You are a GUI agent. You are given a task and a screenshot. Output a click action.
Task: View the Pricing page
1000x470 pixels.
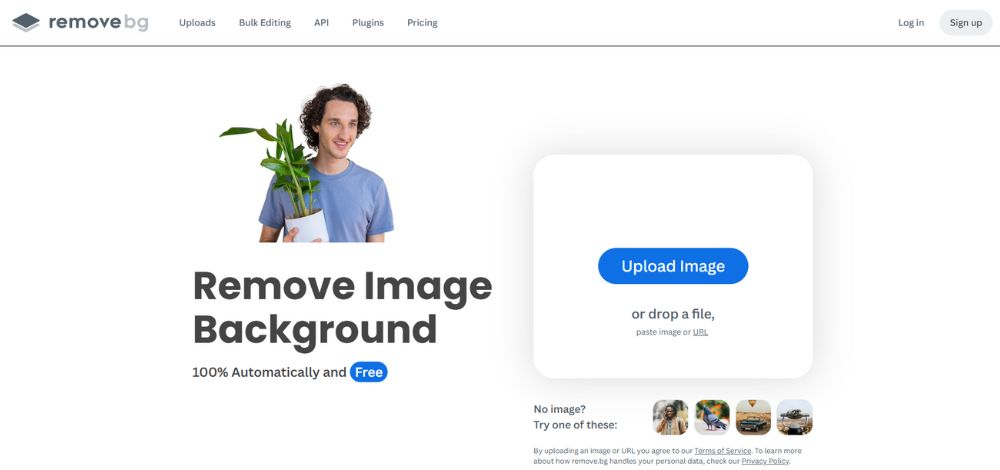(422, 23)
